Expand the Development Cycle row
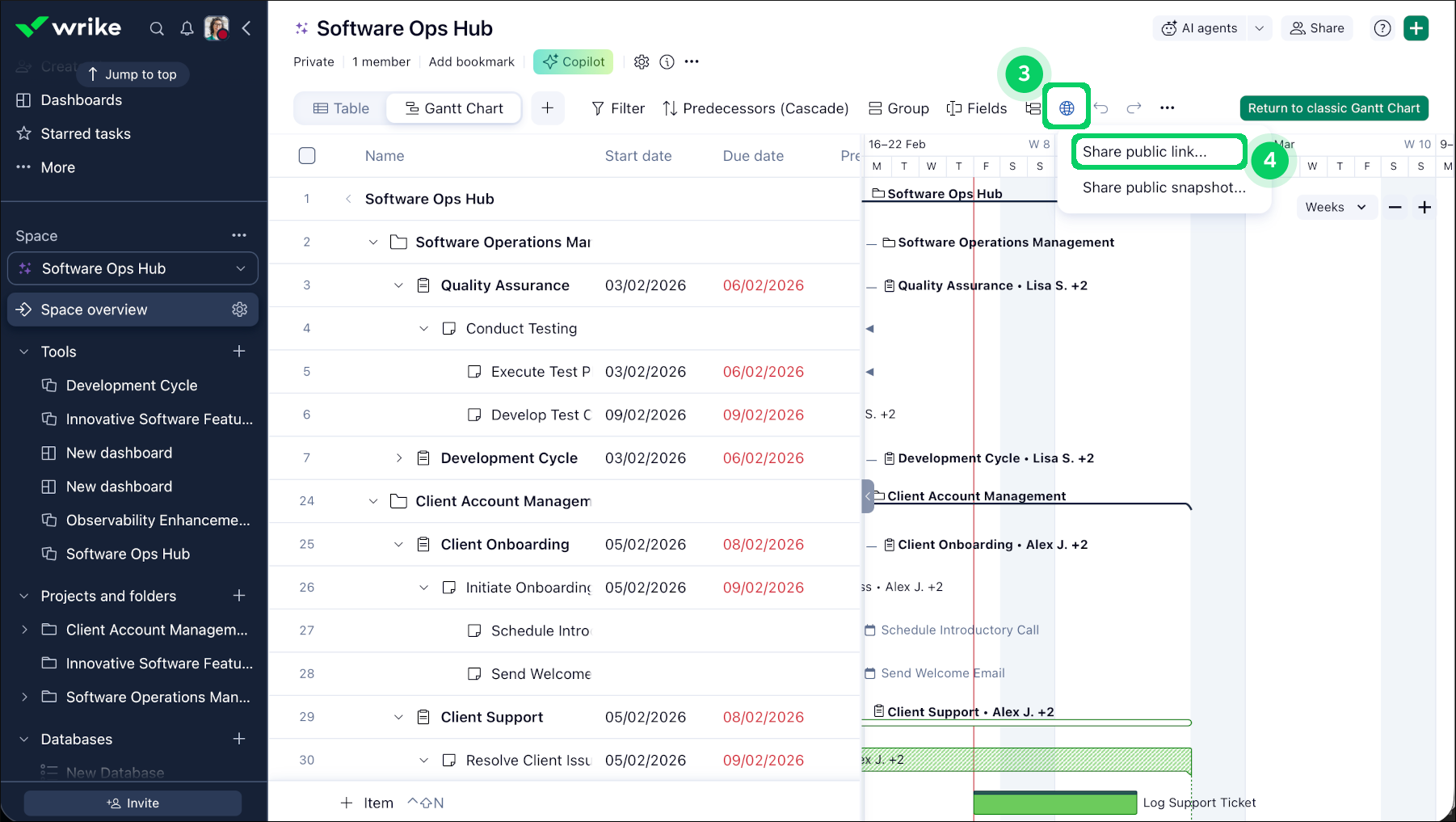The width and height of the screenshot is (1456, 822). pos(398,458)
